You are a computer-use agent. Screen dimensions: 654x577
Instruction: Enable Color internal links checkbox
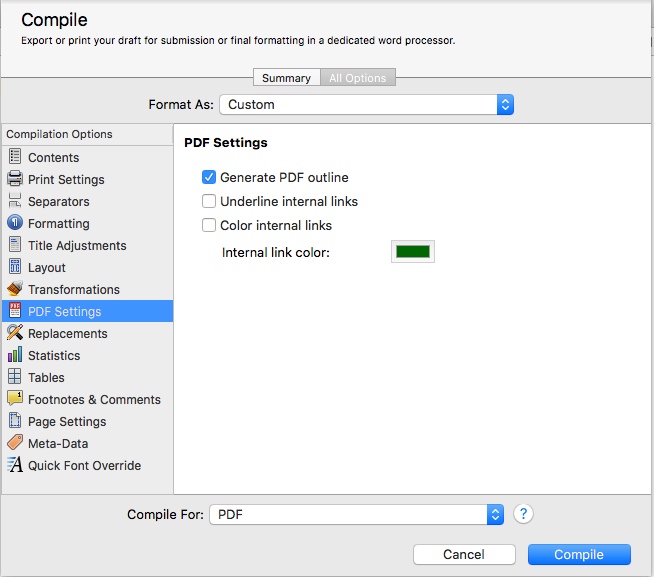(x=209, y=225)
